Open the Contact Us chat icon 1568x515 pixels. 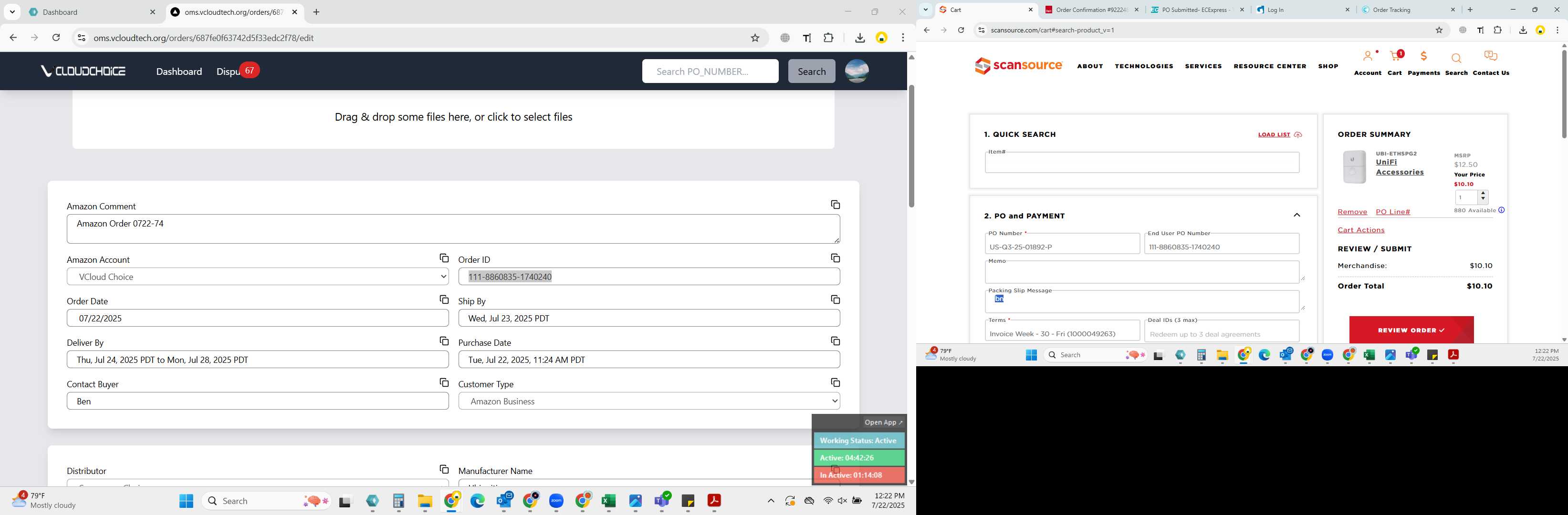tap(1491, 57)
